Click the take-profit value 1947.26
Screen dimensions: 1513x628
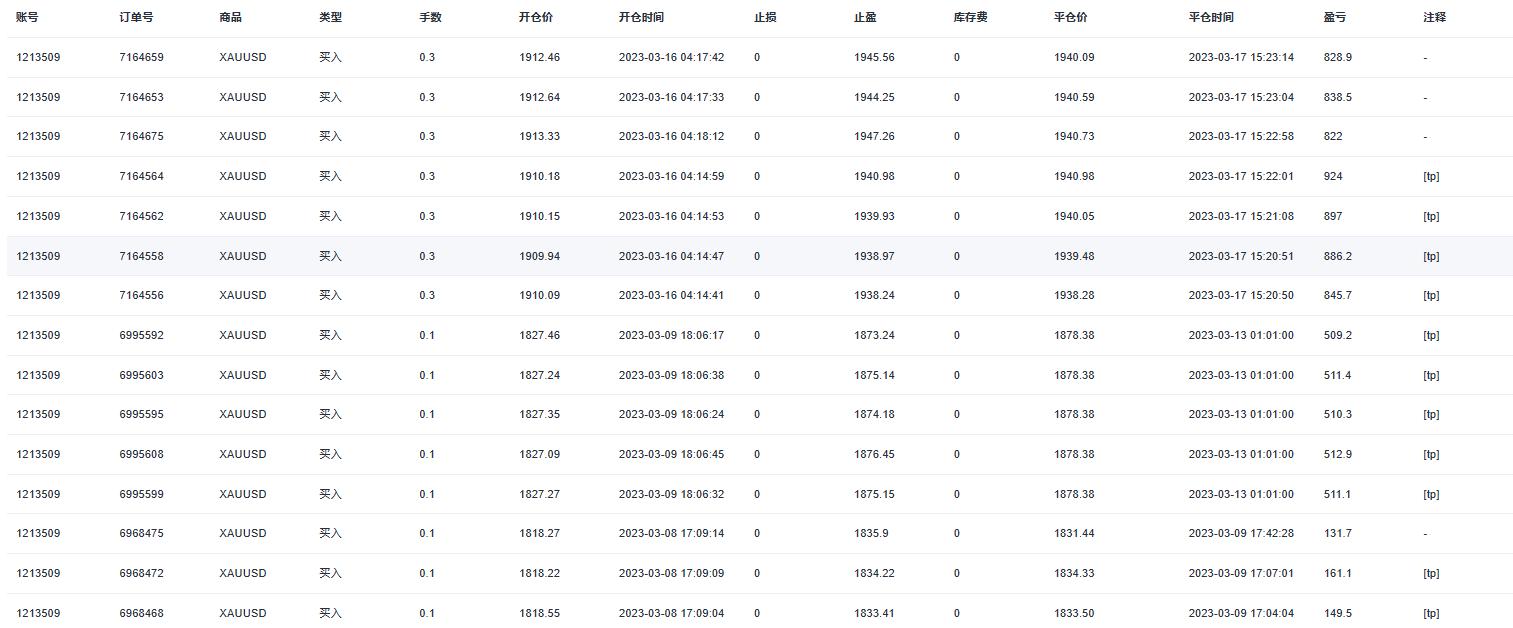pos(874,136)
